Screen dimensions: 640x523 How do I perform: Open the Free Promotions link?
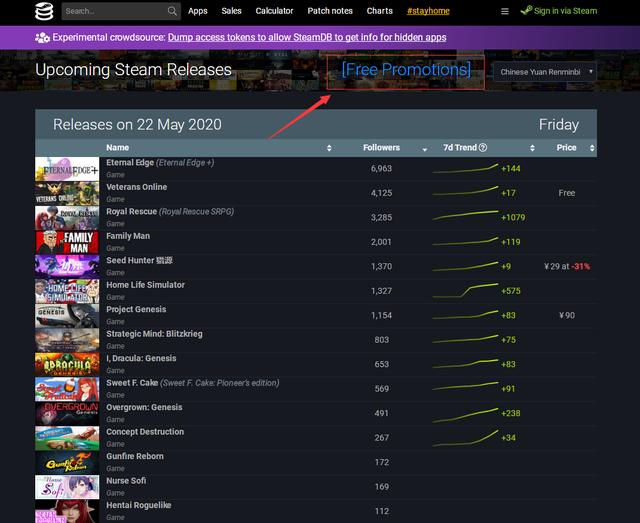(x=406, y=69)
